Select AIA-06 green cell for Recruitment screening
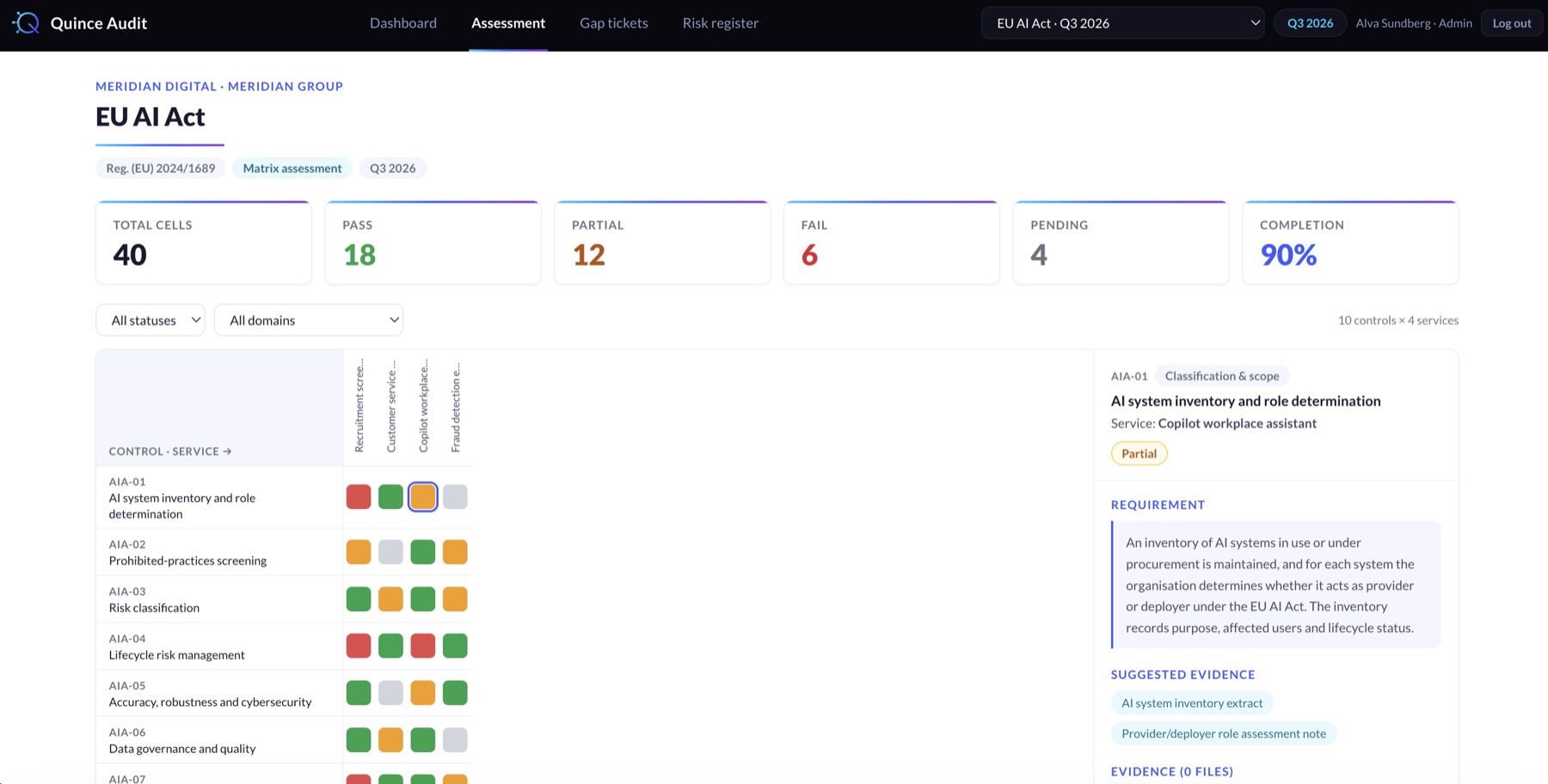1548x784 pixels. coord(359,740)
